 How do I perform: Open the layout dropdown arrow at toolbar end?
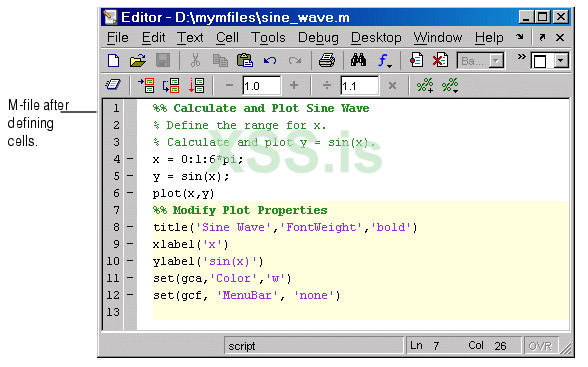[561, 61]
